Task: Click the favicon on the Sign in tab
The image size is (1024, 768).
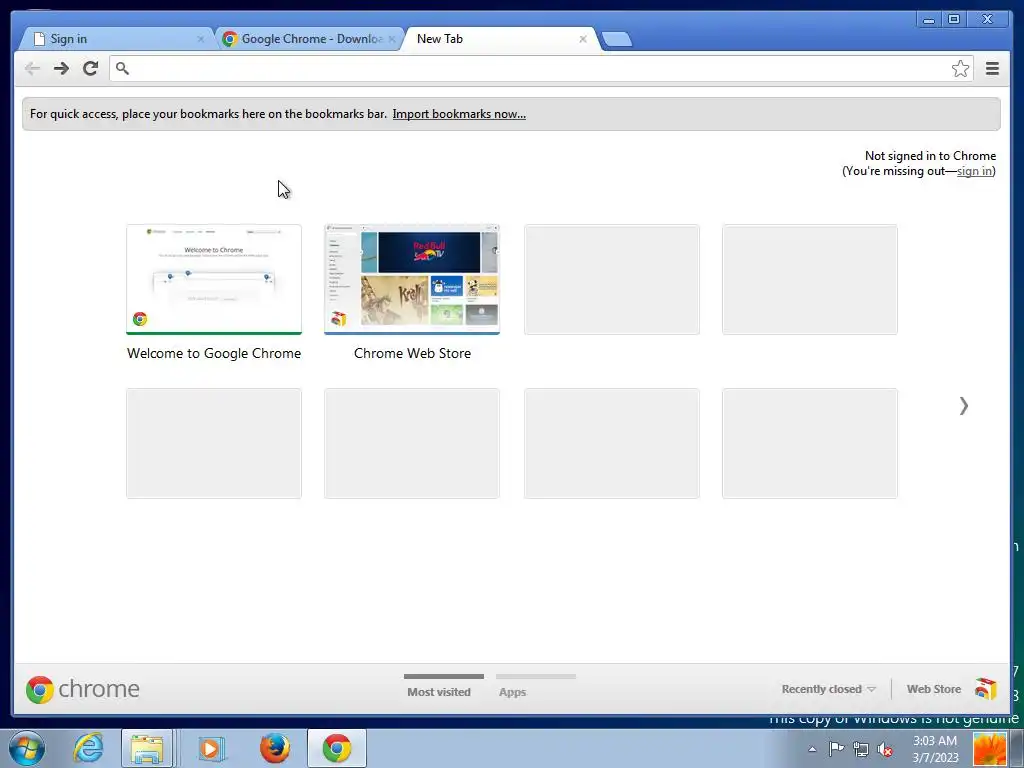Action: tap(39, 39)
